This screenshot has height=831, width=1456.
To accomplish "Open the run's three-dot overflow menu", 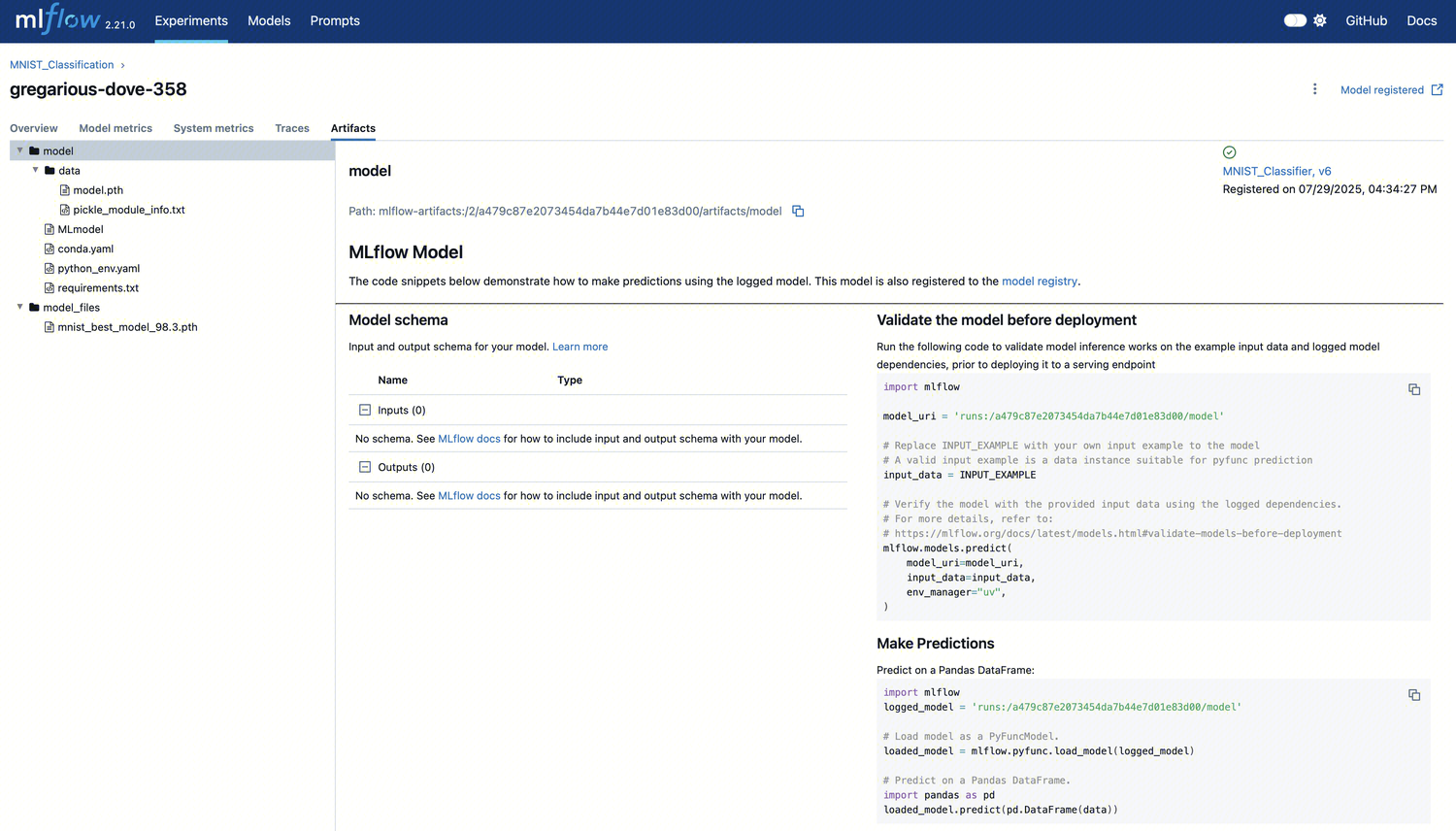I will tap(1315, 89).
